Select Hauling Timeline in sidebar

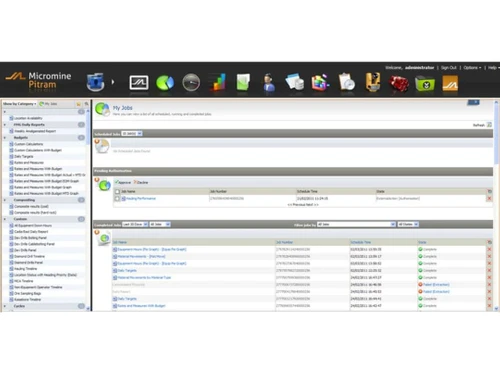pyautogui.click(x=25, y=269)
